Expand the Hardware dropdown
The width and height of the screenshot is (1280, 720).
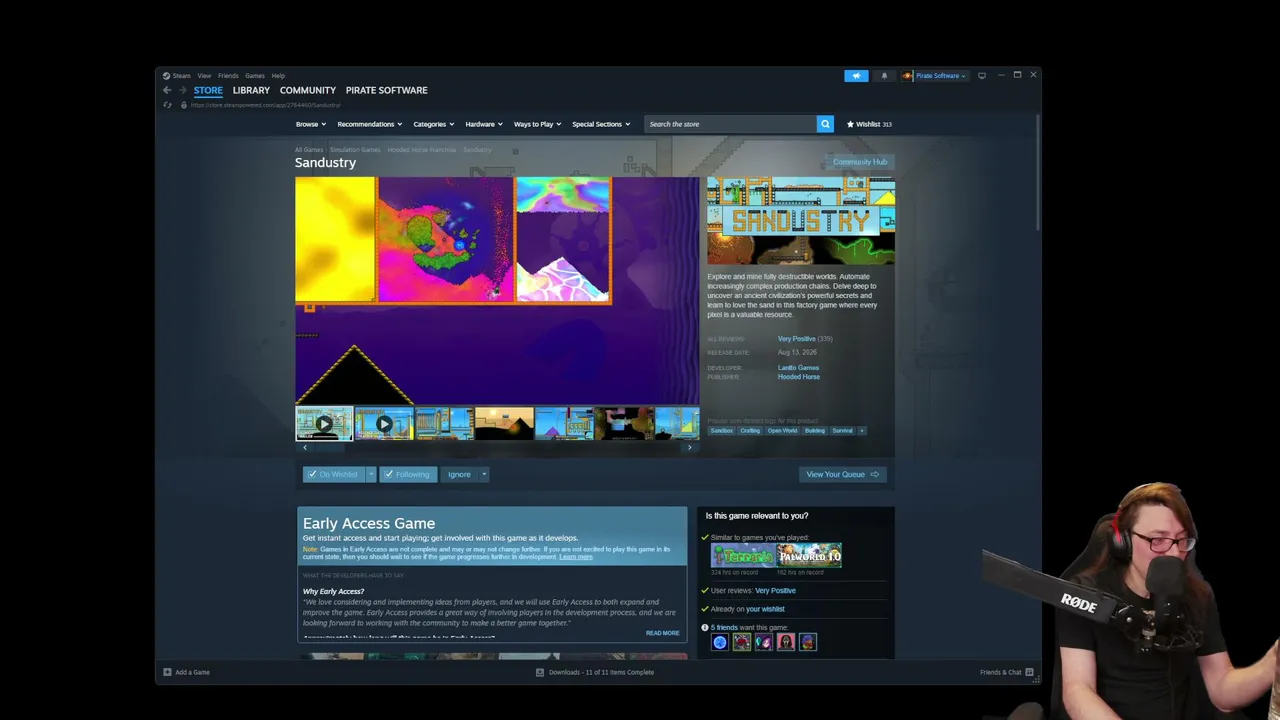pyautogui.click(x=484, y=124)
